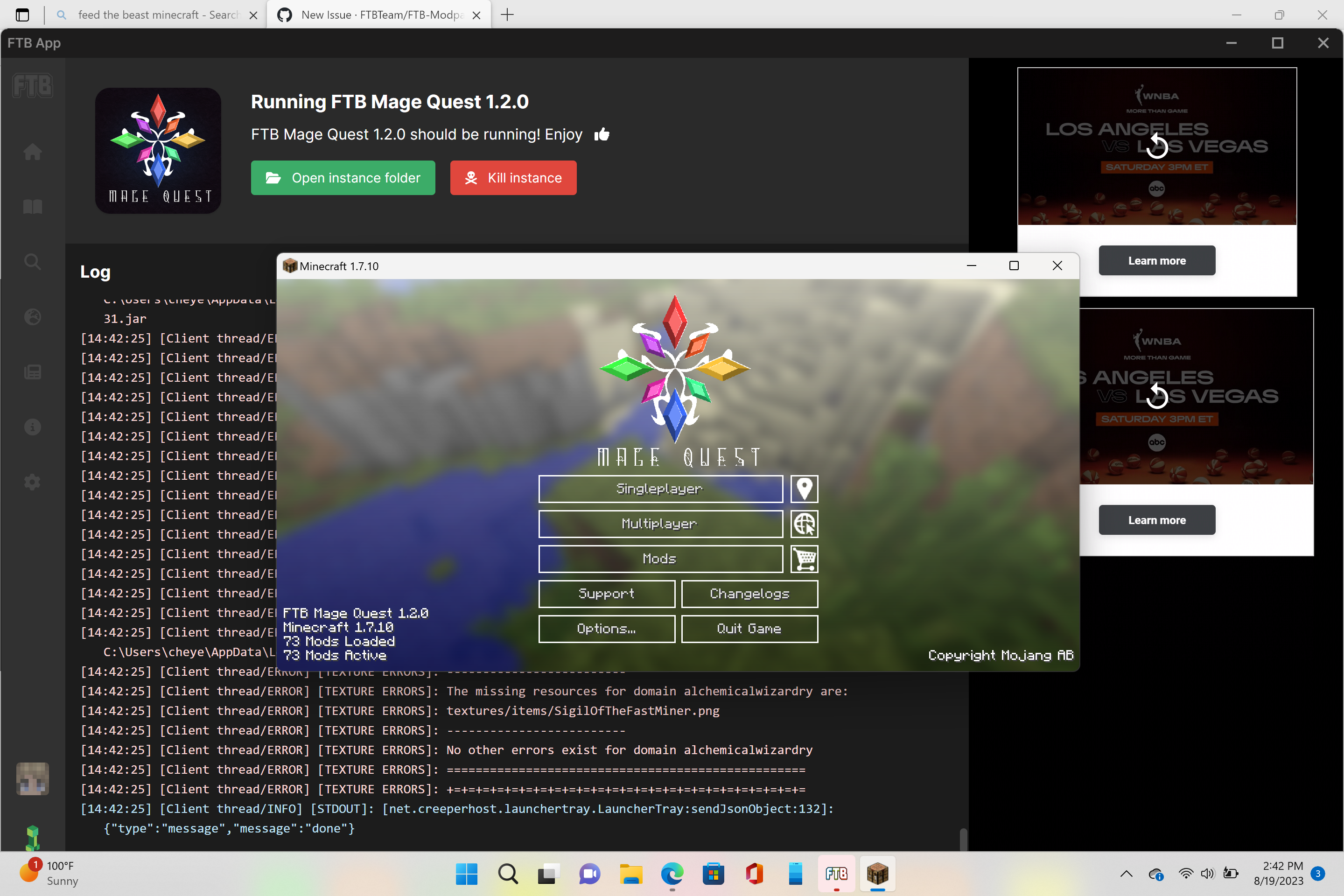Expand hidden icons in the system tray

pos(1125,874)
